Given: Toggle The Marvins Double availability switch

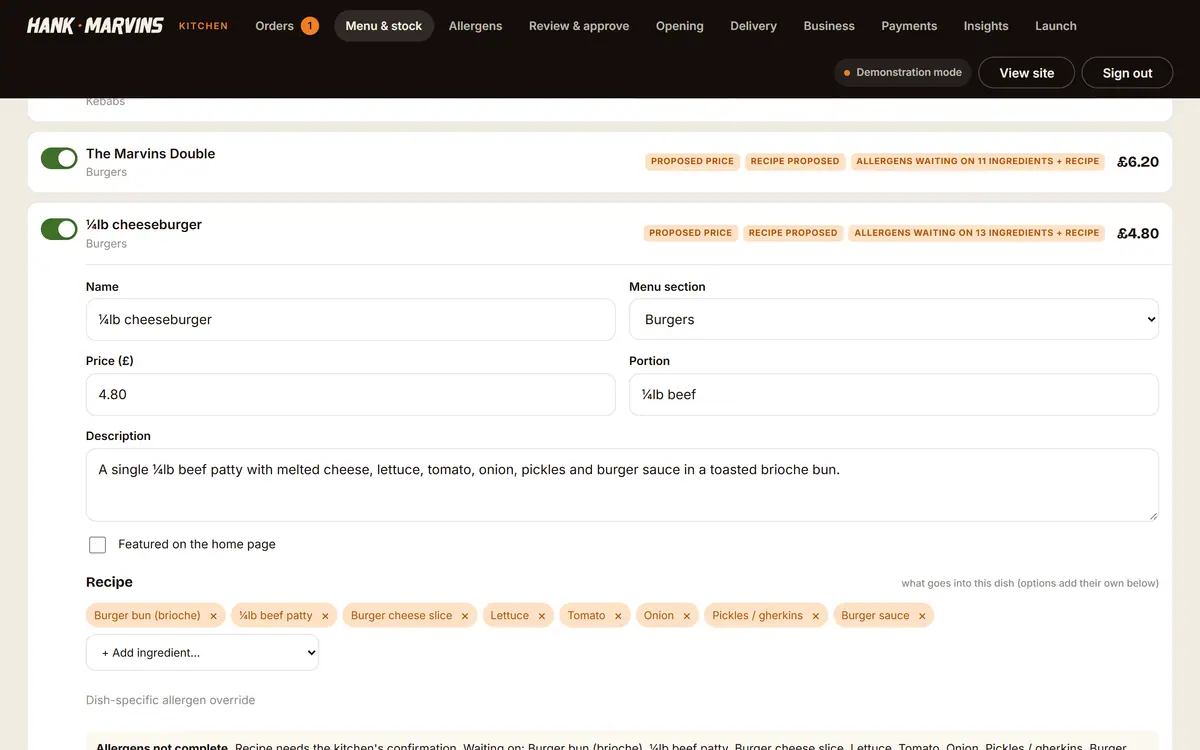Looking at the screenshot, I should [x=59, y=158].
